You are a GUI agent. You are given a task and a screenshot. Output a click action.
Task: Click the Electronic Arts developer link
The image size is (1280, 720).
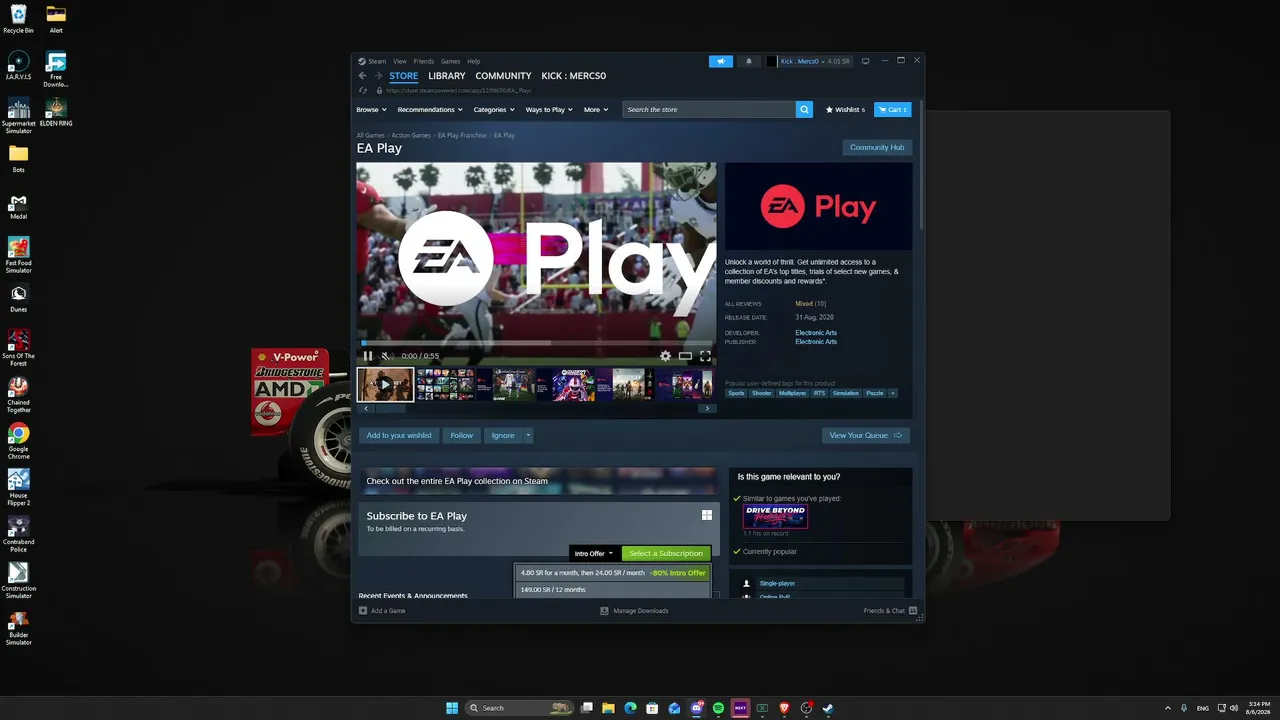tap(816, 333)
